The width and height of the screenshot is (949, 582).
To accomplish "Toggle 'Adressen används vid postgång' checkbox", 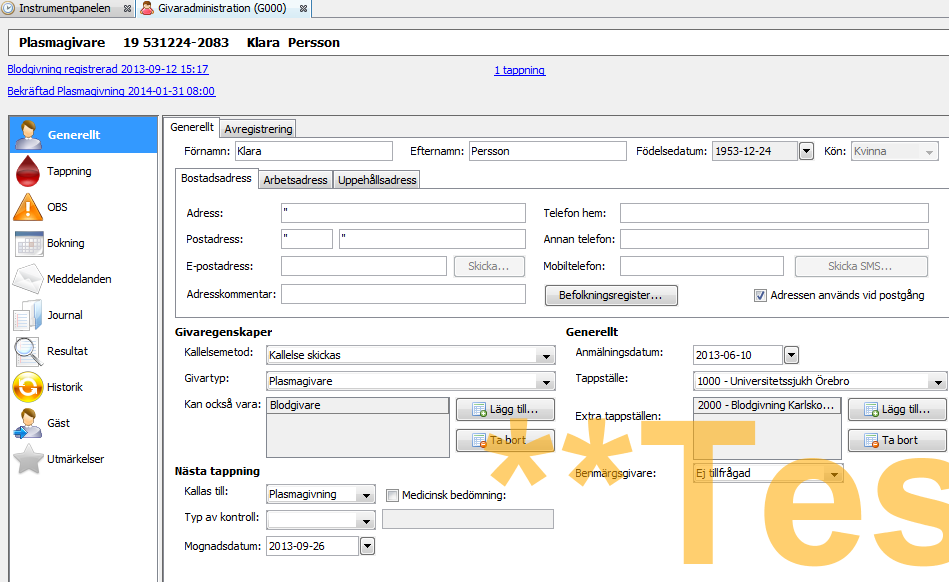I will pos(760,295).
